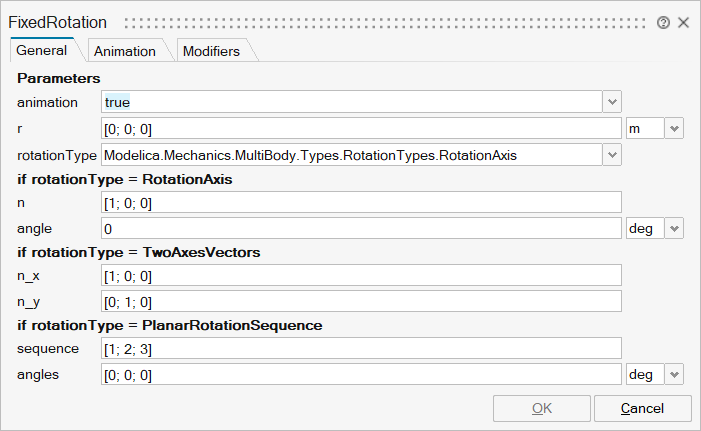Close the FixedRotation dialog
Screen dimensions: 701x431
pyautogui.click(x=684, y=23)
